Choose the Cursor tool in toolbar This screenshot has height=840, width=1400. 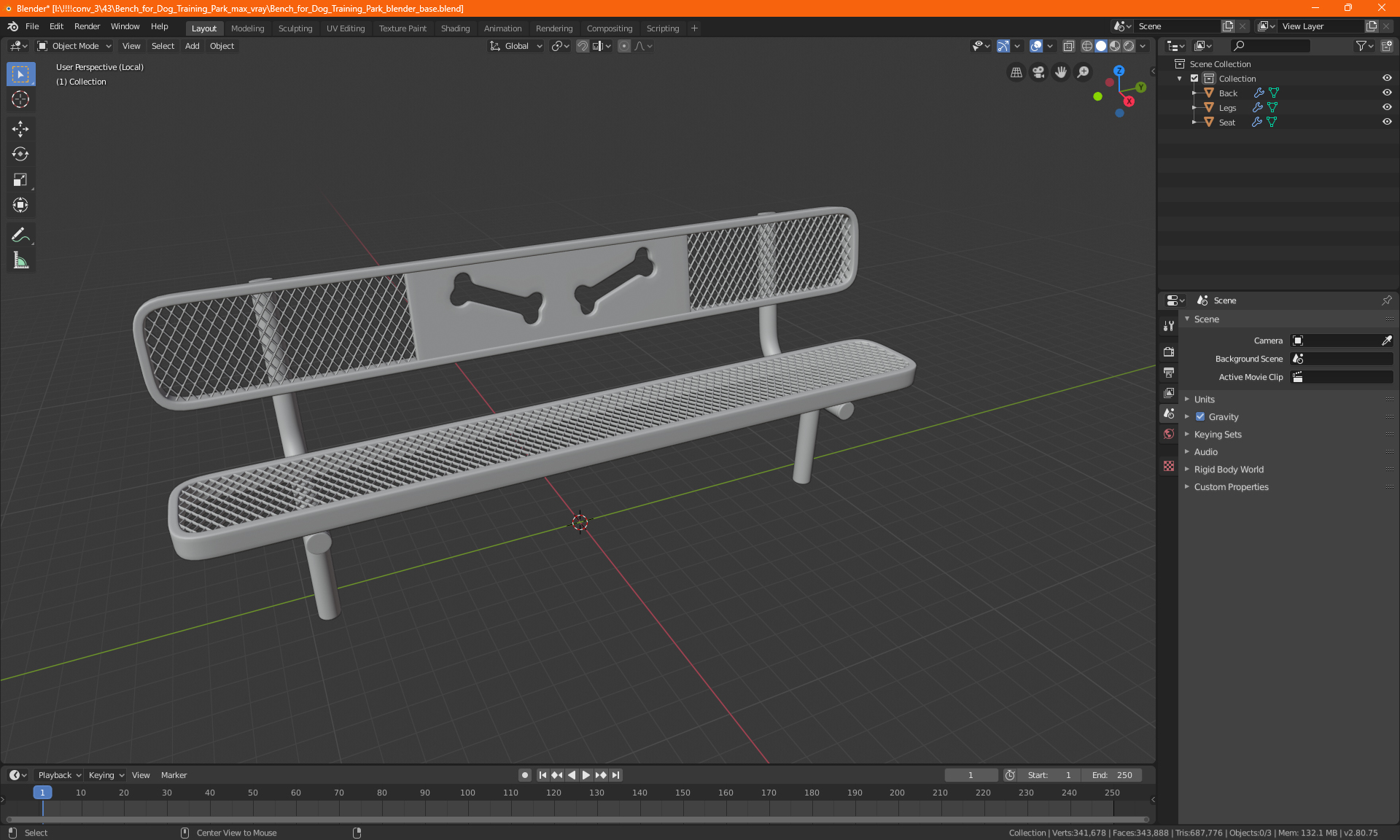pos(20,100)
